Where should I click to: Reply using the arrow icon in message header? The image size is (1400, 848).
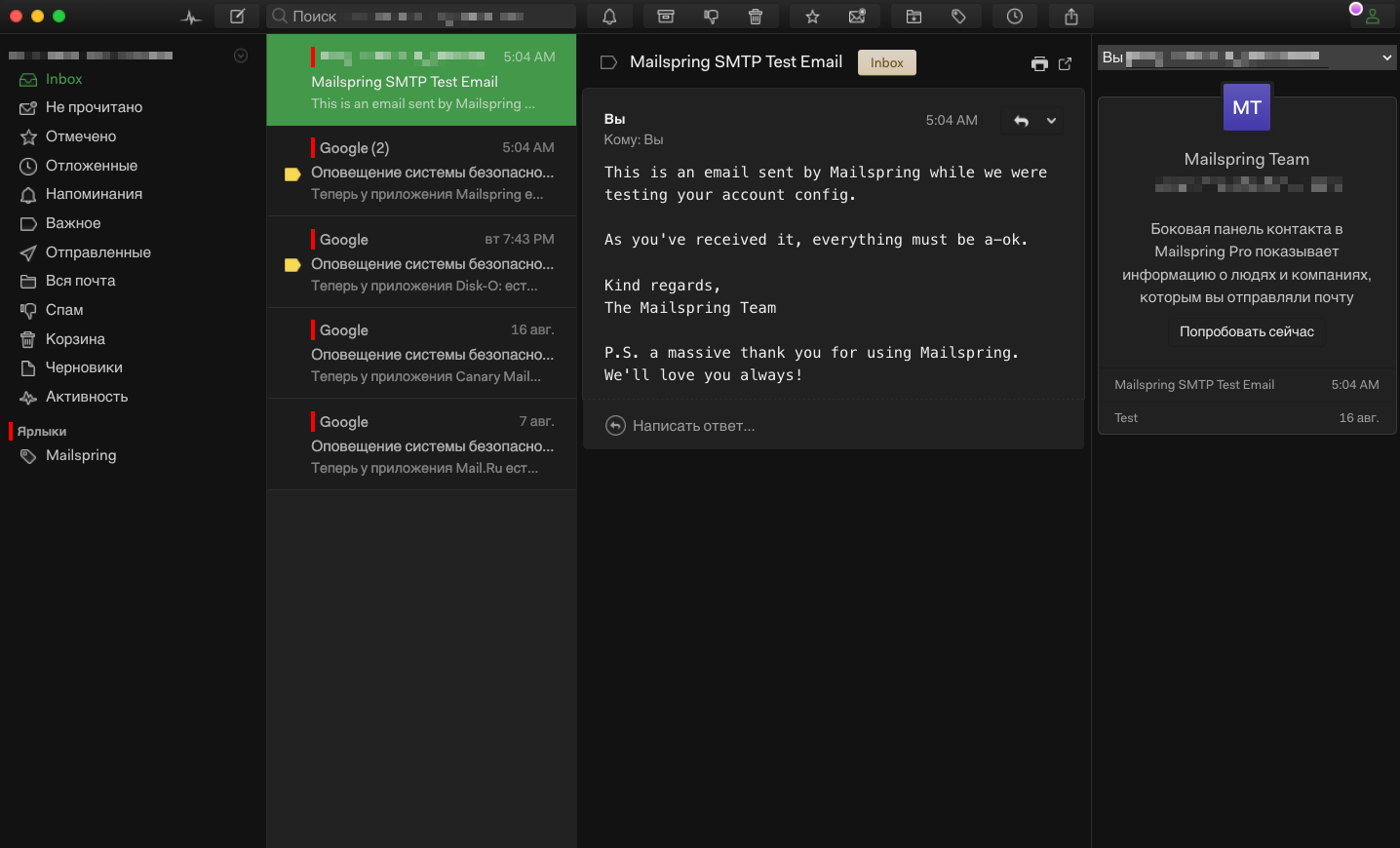coord(1021,121)
